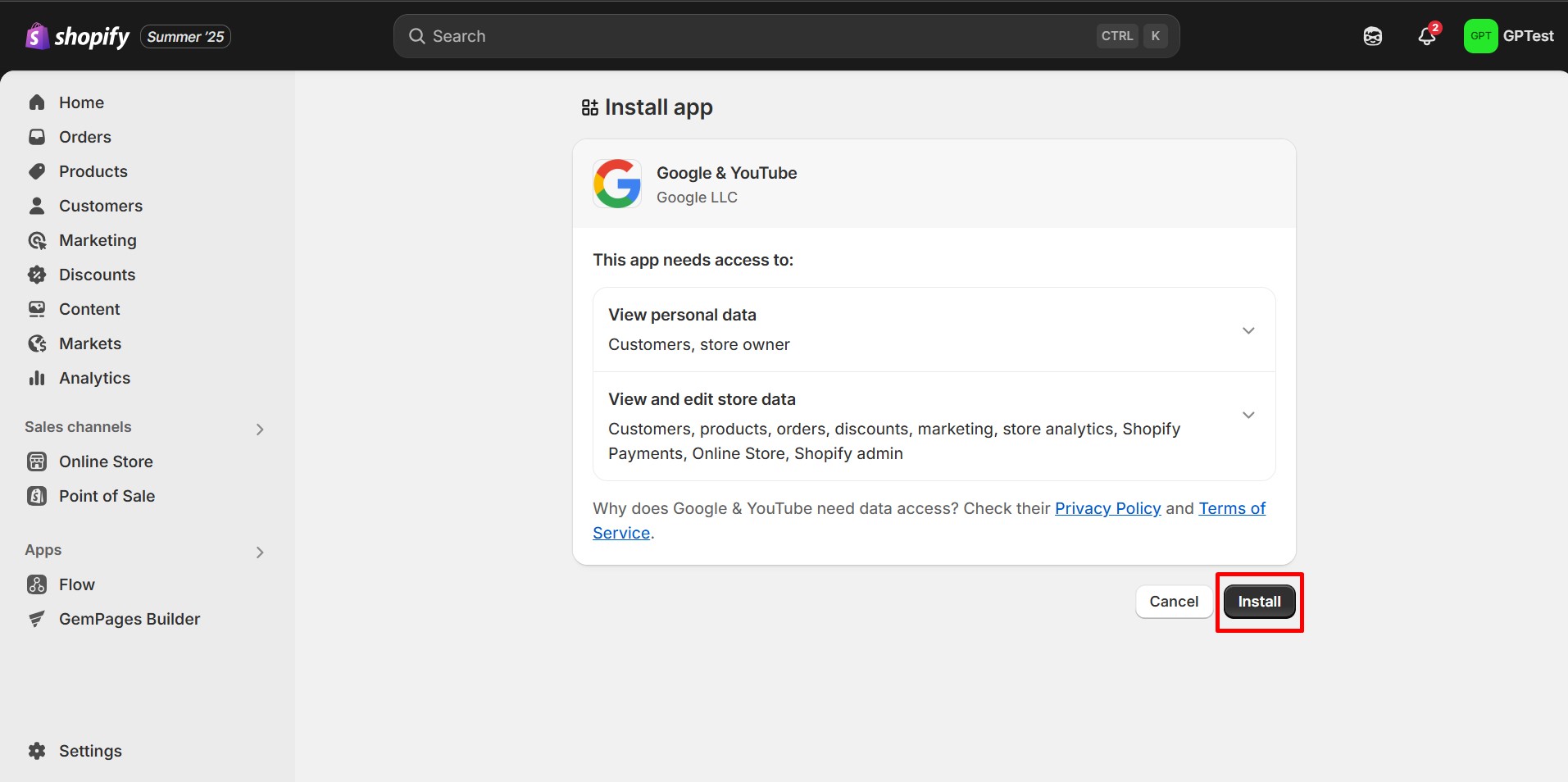Click the Google & YouTube app logo
This screenshot has width=1568, height=782.
617,184
